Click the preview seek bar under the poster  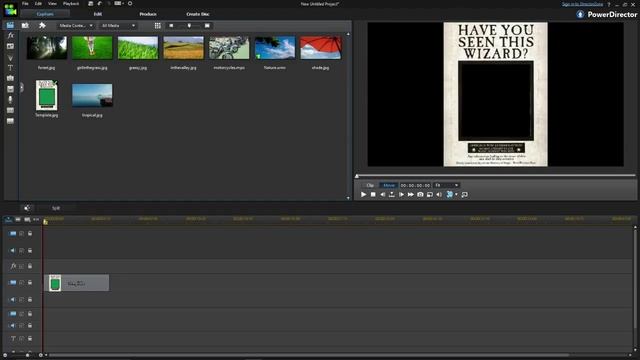click(x=496, y=176)
